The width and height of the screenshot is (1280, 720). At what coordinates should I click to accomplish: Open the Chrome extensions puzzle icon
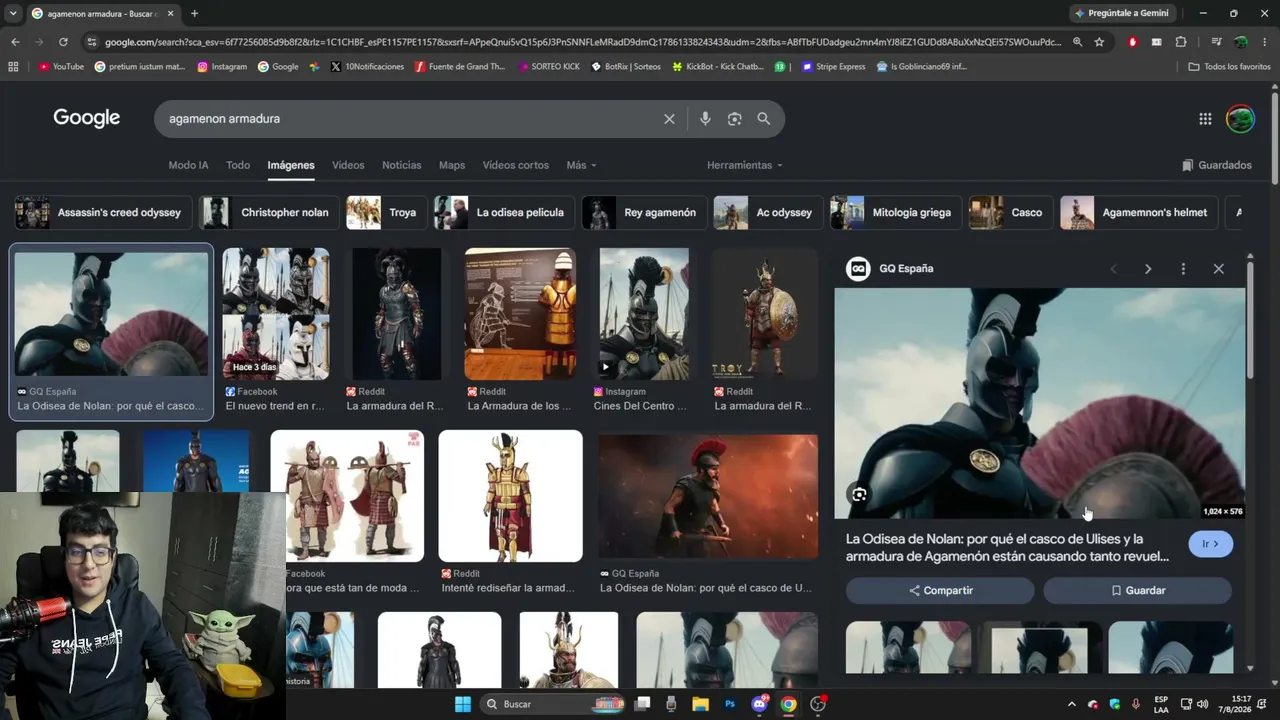point(1181,42)
